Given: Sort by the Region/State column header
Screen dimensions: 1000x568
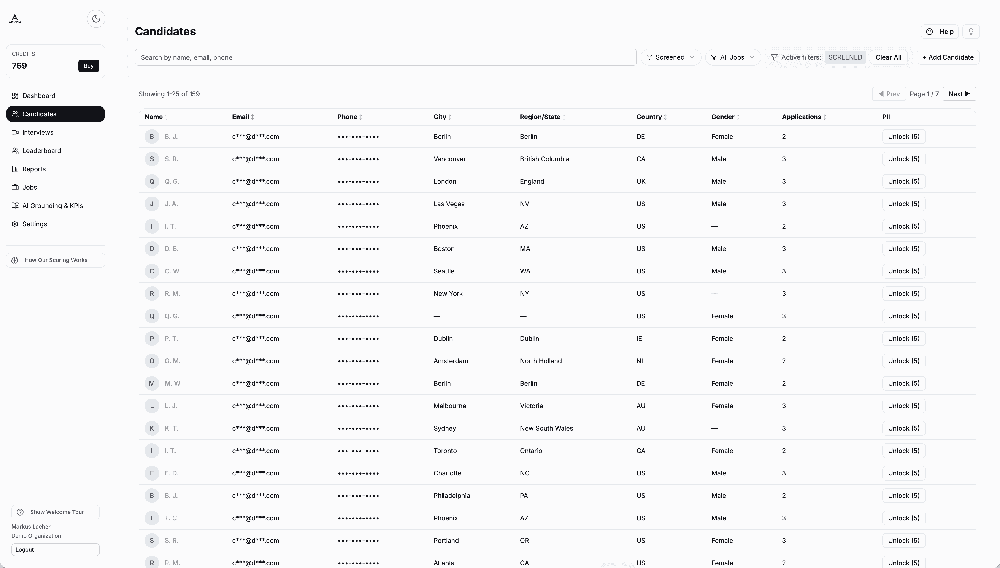Looking at the screenshot, I should click(x=542, y=117).
